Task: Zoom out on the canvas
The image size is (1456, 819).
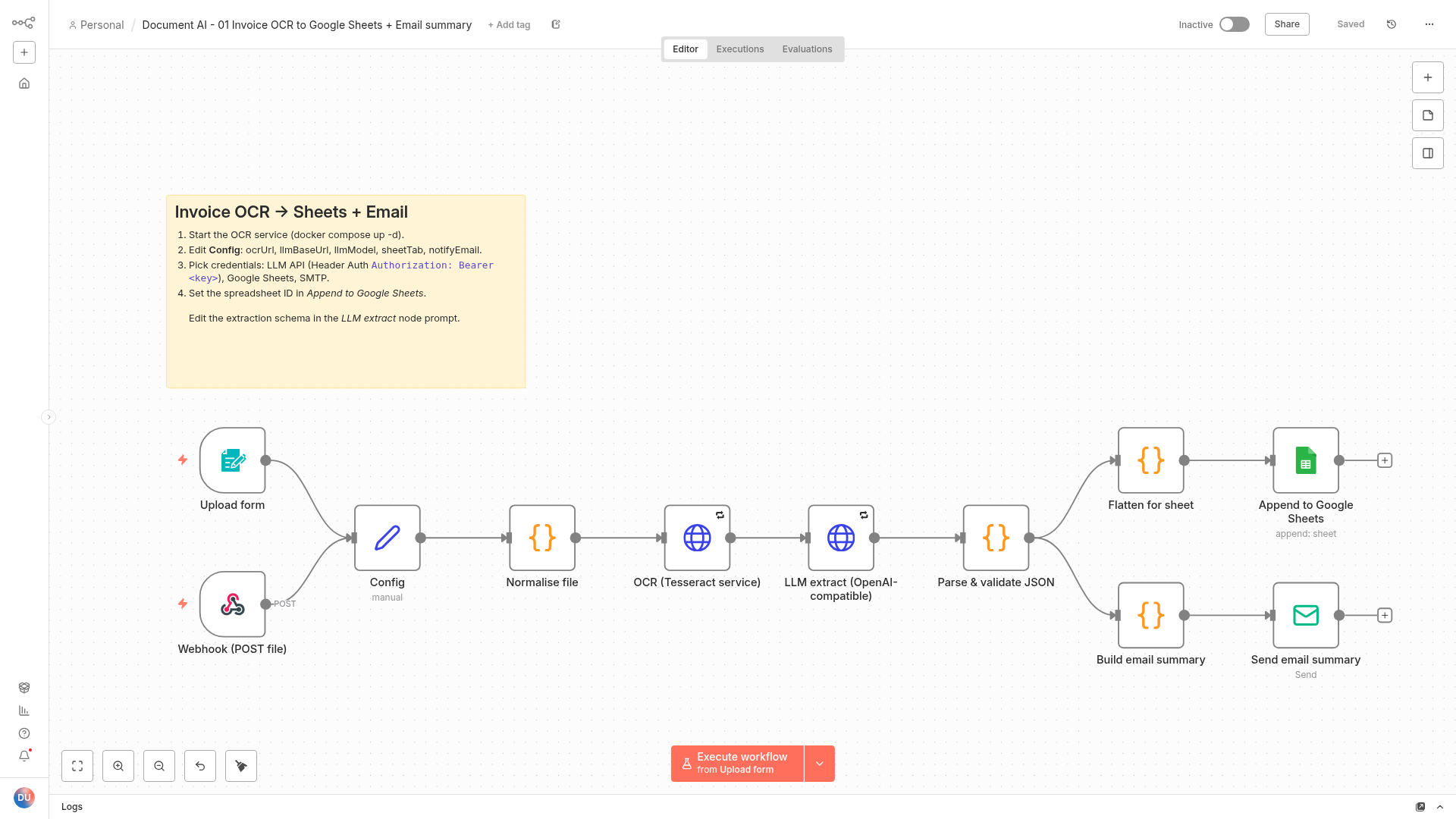Action: tap(159, 766)
